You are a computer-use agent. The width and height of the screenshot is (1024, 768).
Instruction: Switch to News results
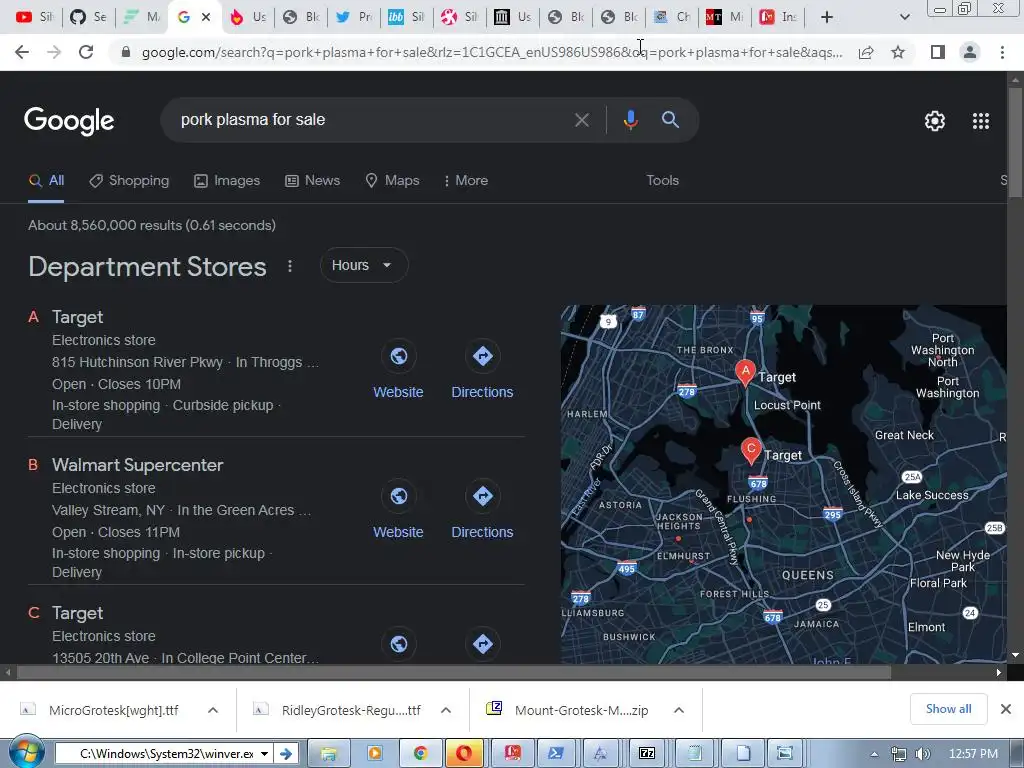point(312,181)
